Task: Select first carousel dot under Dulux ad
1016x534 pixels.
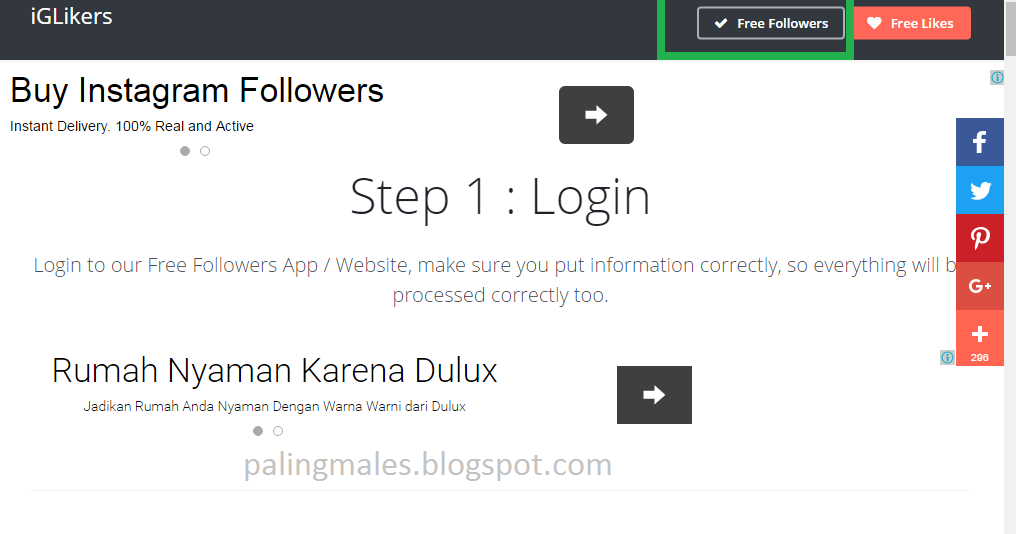Action: click(258, 431)
